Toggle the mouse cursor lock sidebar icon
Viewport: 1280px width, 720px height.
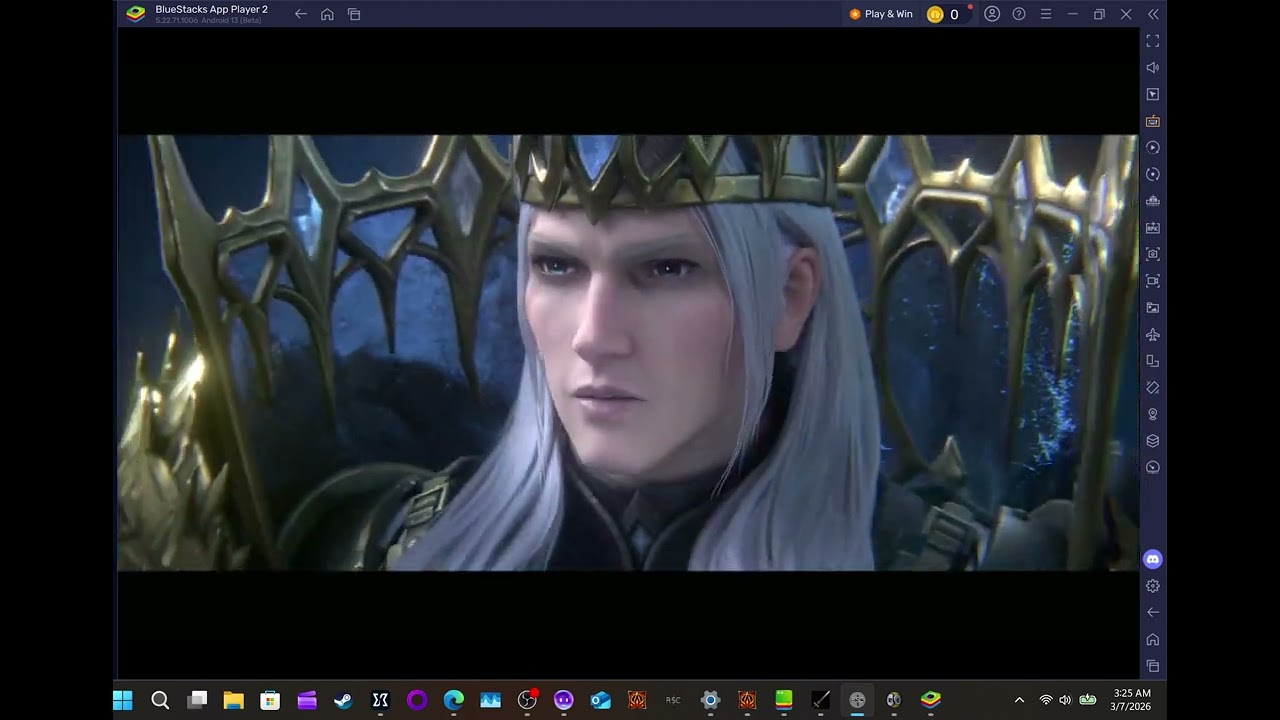click(x=1153, y=94)
